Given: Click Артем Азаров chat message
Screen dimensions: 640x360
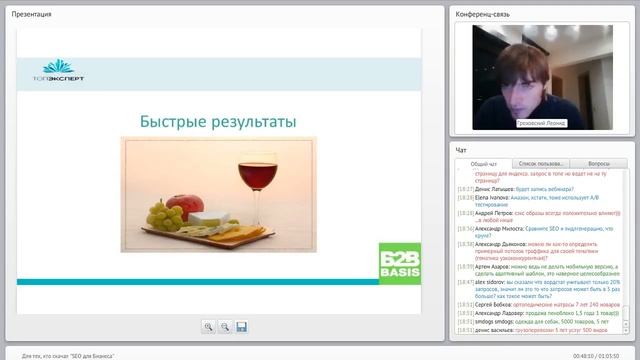Looking at the screenshot, I should coord(538,270).
